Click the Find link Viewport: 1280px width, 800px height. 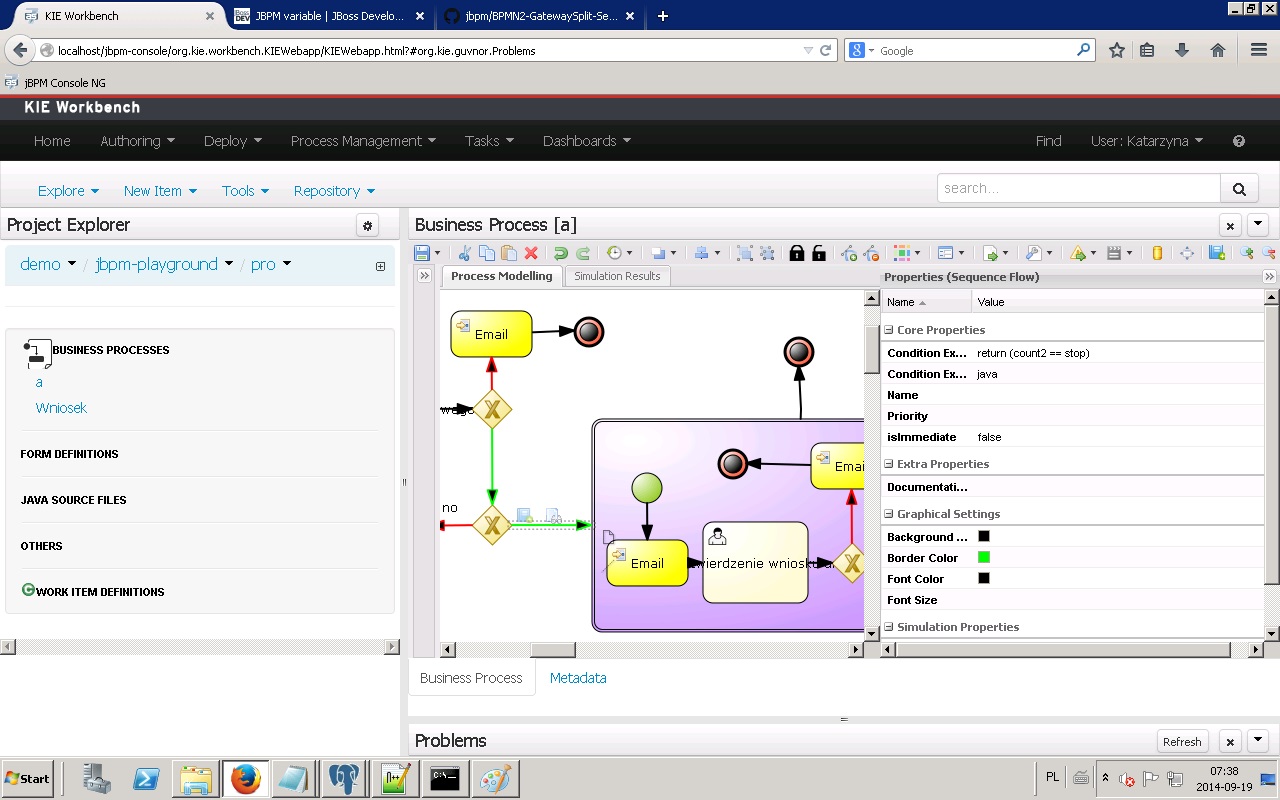1049,141
